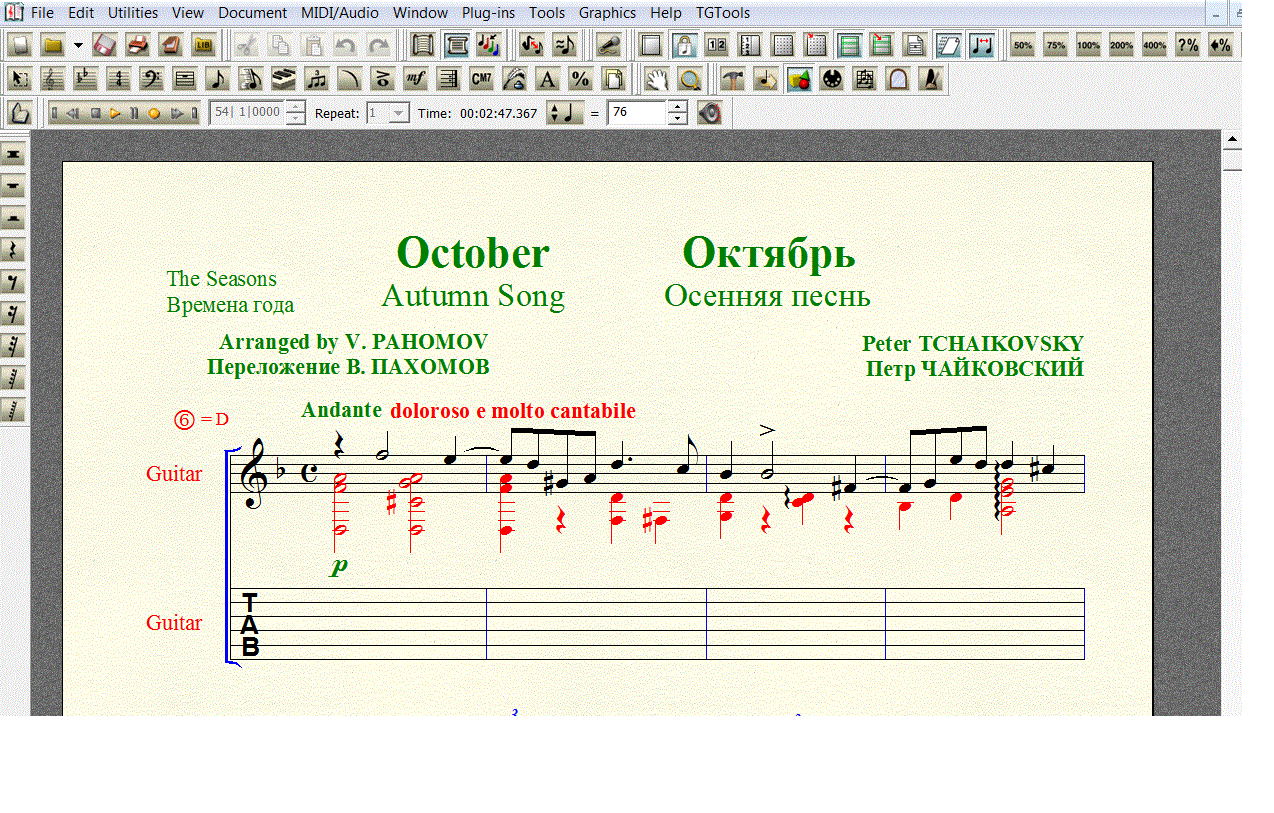Image resolution: width=1274 pixels, height=813 pixels.
Task: Open the MIDI/Audio menu
Action: [x=339, y=13]
